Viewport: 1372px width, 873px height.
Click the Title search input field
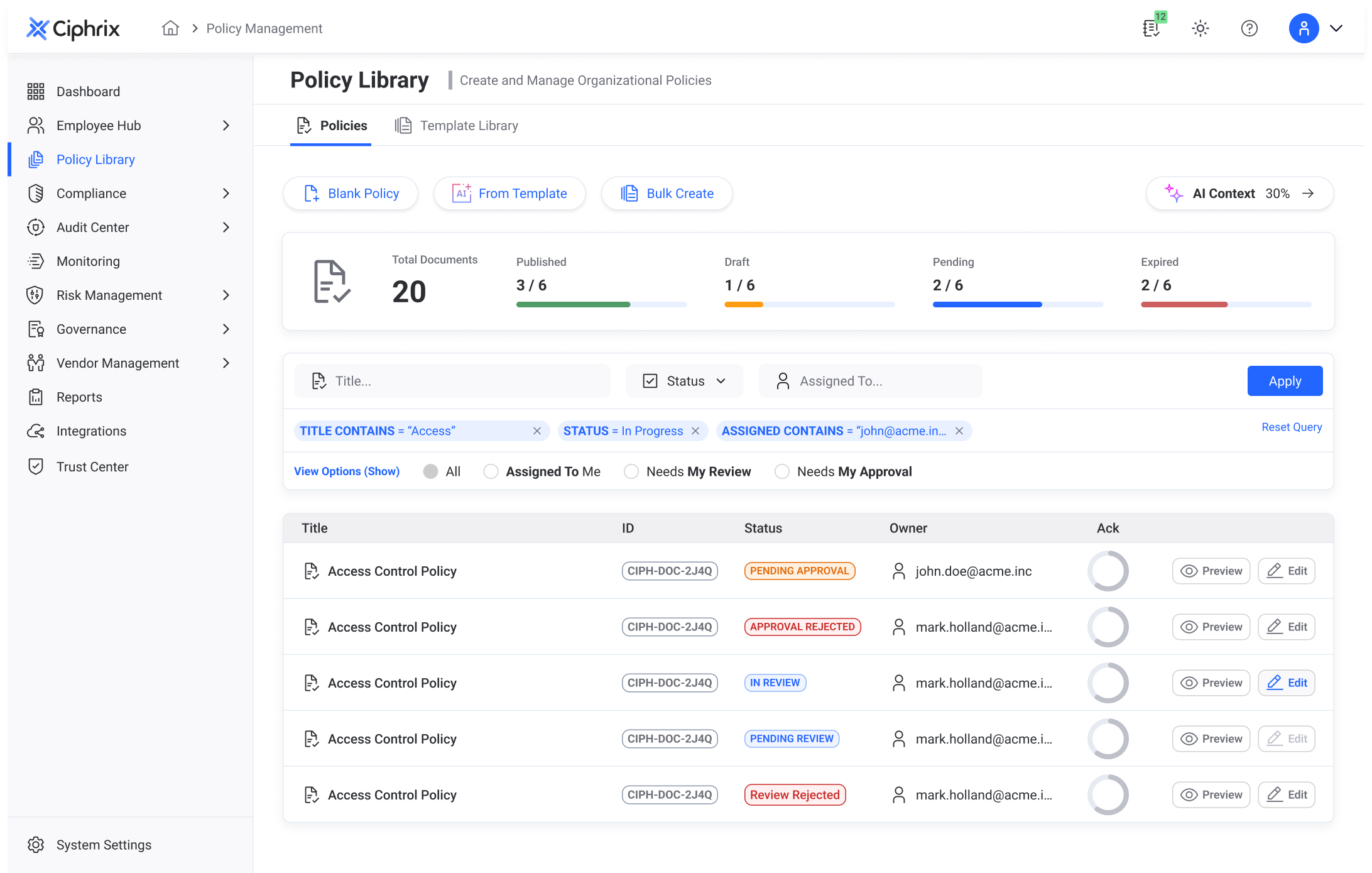(452, 381)
